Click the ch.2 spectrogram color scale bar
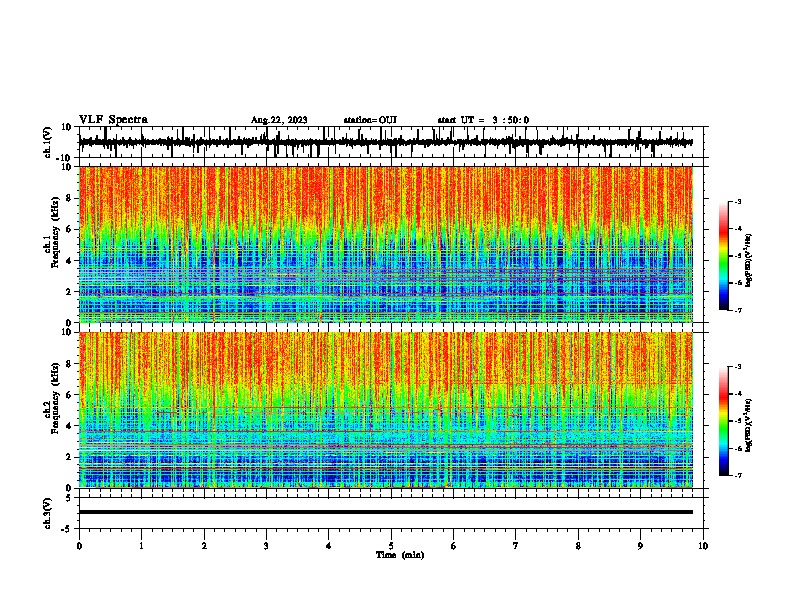Image resolution: width=792 pixels, height=612 pixels. (x=723, y=421)
